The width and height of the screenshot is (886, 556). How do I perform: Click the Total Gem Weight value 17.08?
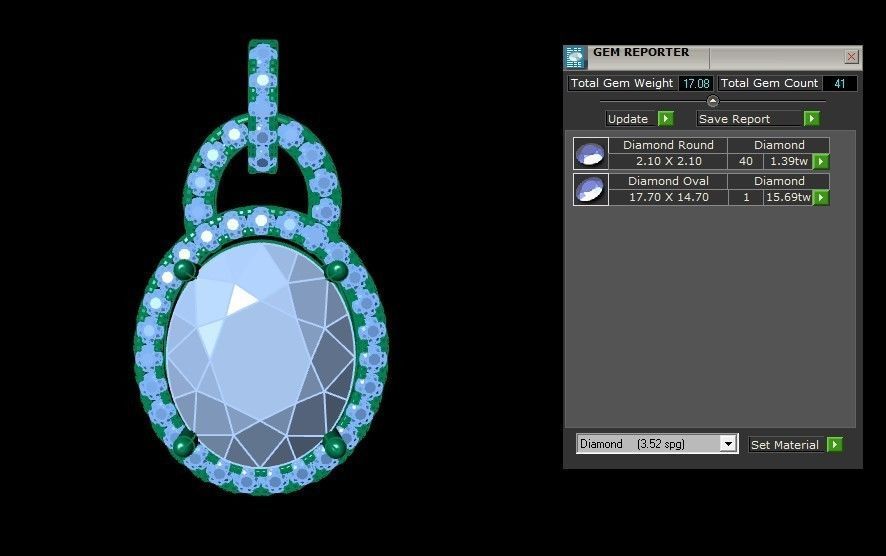696,84
